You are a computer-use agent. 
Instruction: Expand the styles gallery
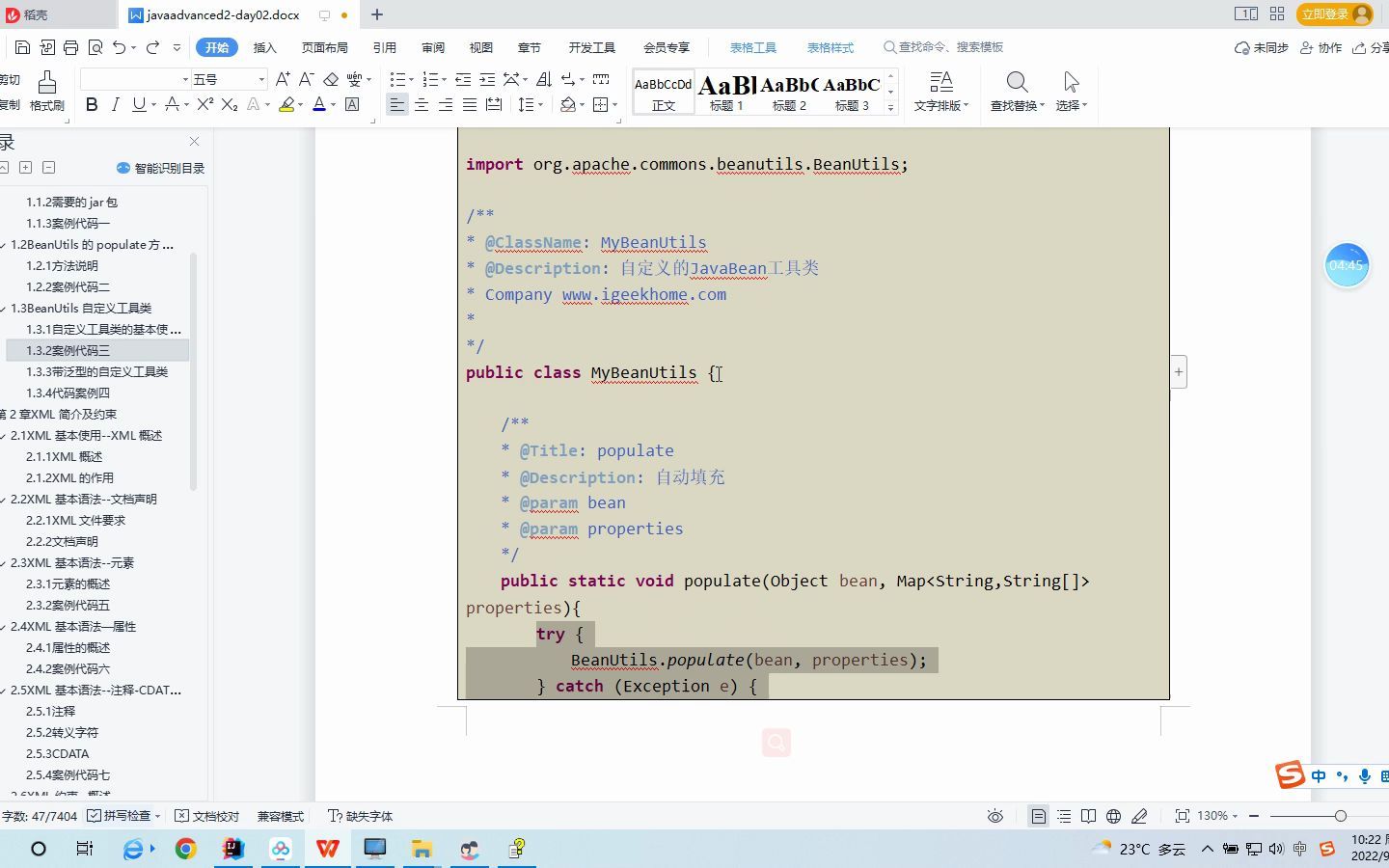click(890, 108)
